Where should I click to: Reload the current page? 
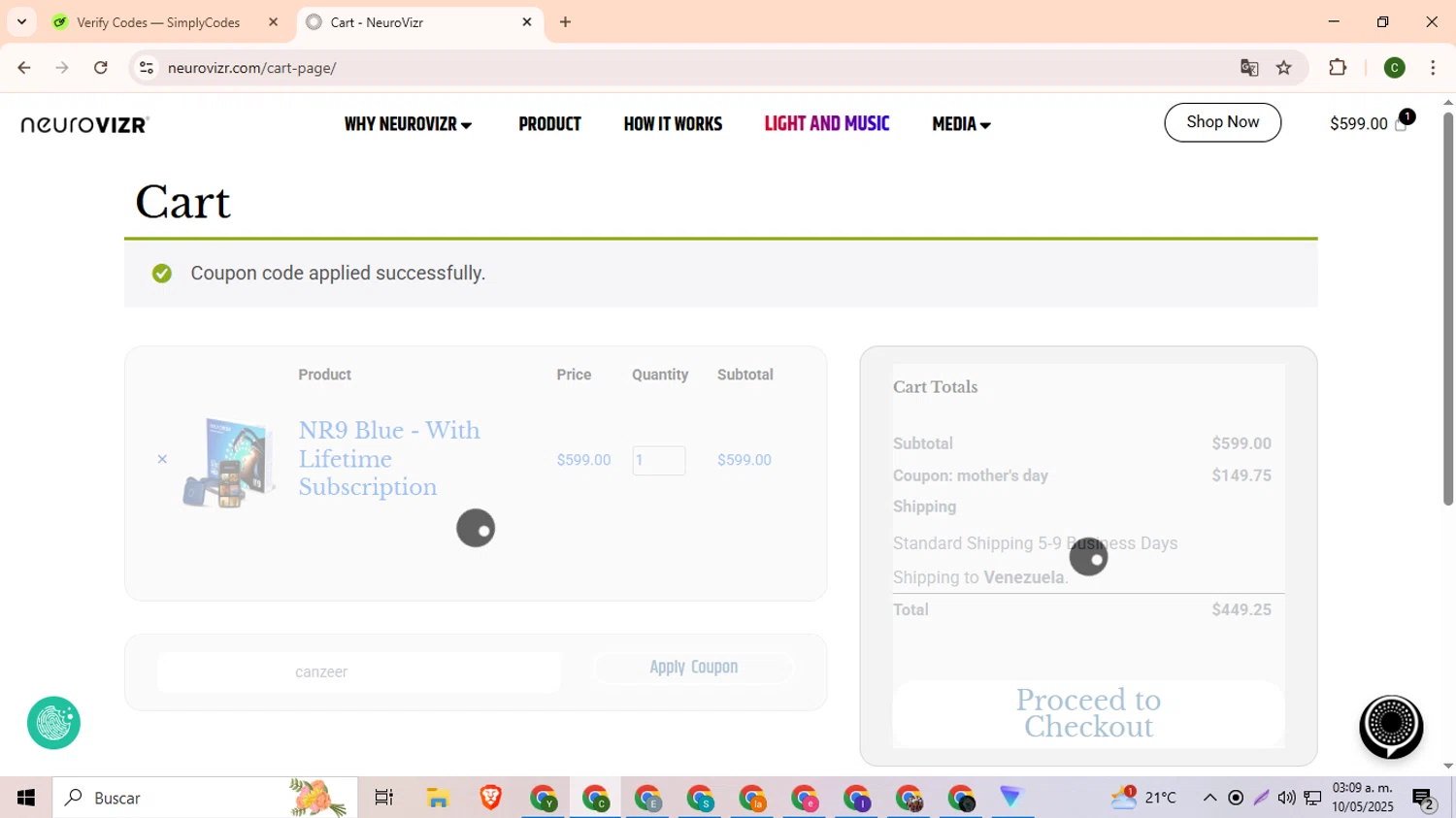pyautogui.click(x=101, y=68)
